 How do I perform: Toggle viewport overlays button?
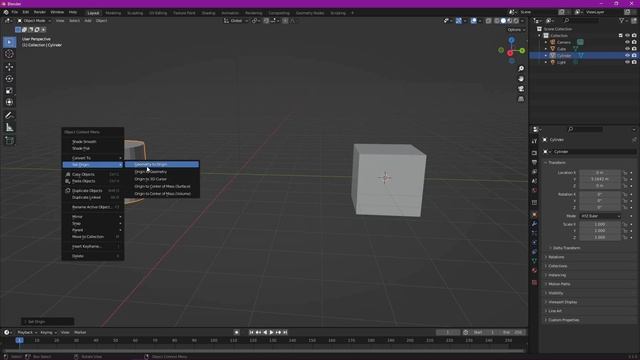click(x=473, y=20)
